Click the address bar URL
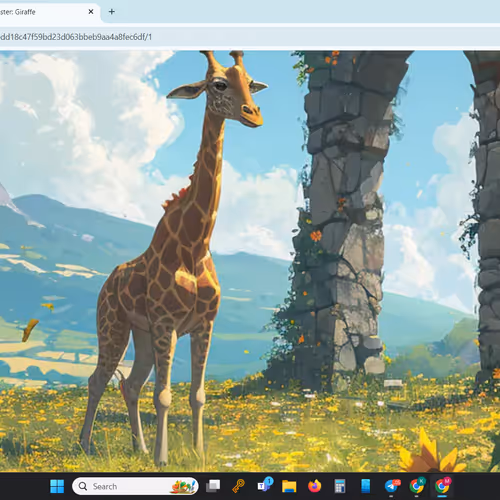 (76, 37)
